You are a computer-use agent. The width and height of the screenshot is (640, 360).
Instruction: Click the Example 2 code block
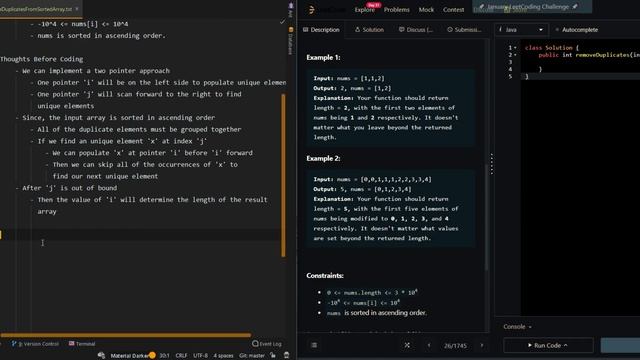coord(392,209)
